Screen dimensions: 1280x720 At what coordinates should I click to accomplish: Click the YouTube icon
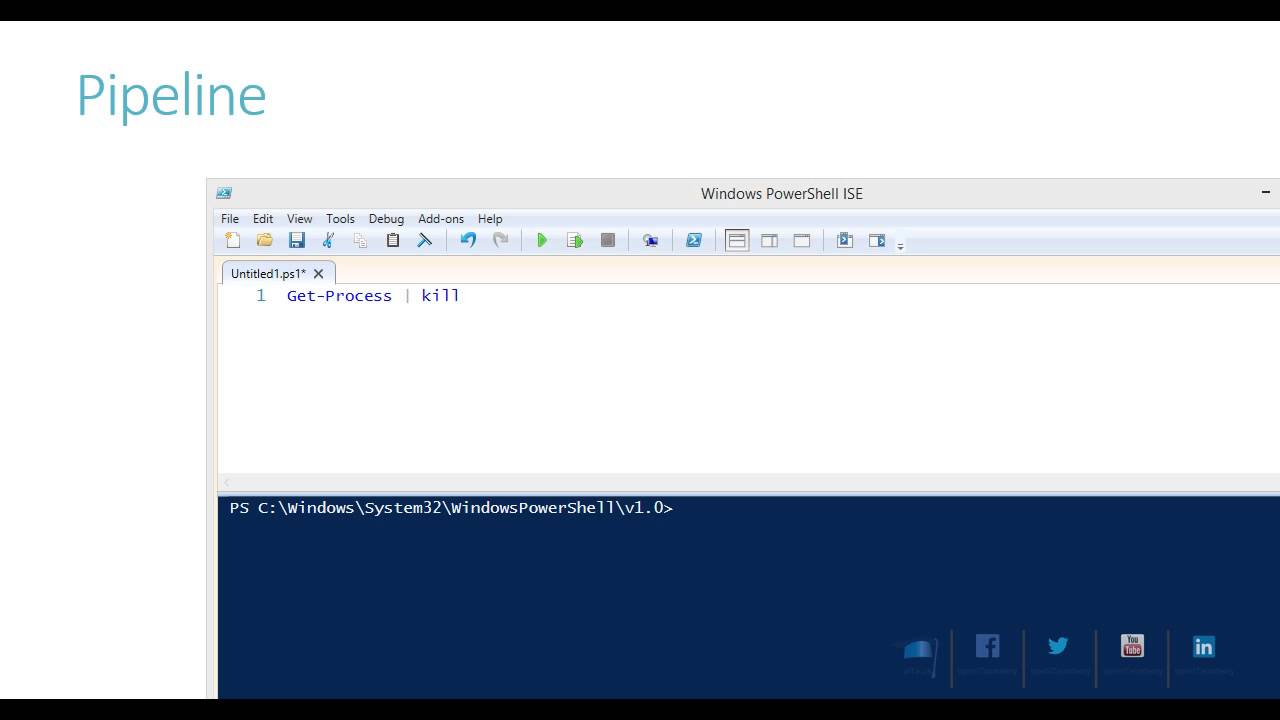[1132, 646]
